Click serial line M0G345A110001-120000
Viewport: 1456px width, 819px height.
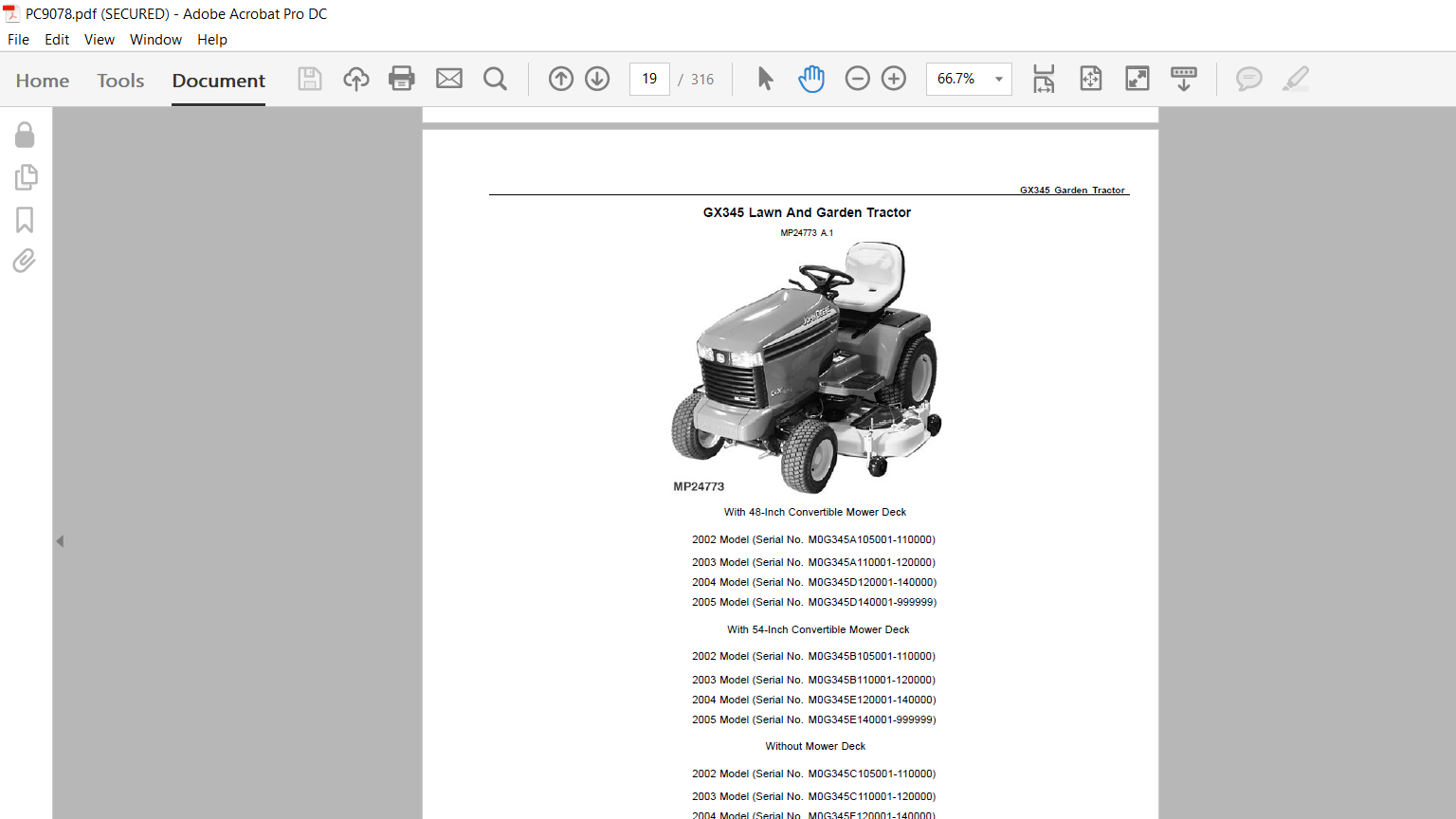pos(813,562)
